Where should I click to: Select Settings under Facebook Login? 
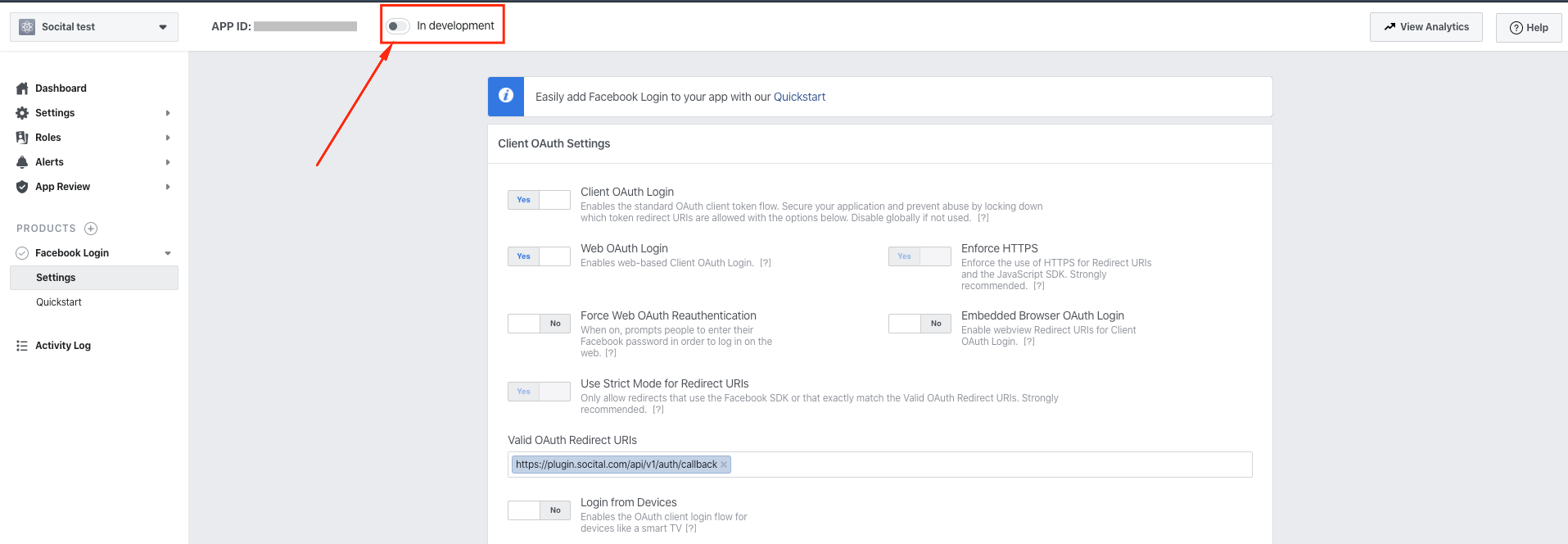[94, 278]
